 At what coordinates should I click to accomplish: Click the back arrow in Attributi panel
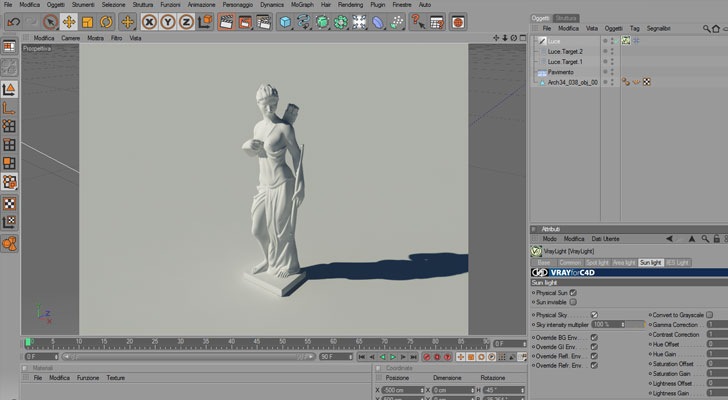(x=669, y=239)
